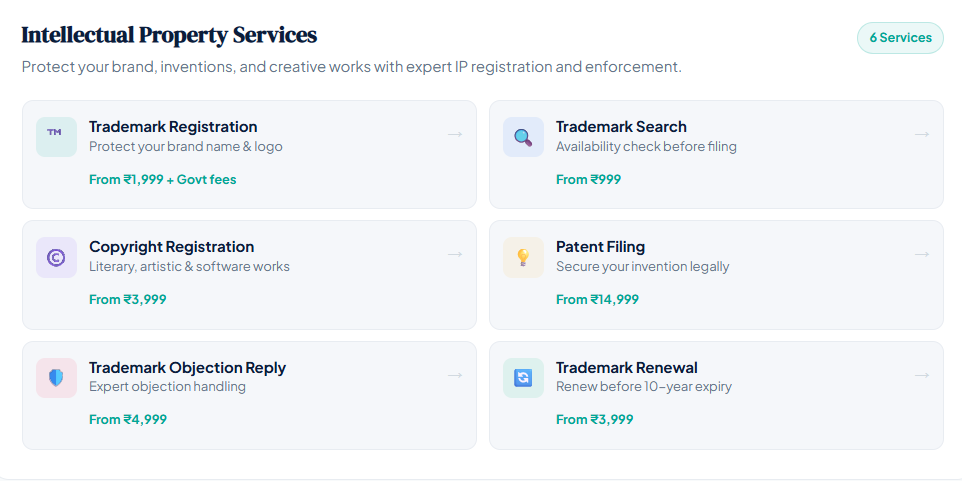Open the Patent Filing title link

[x=600, y=247]
